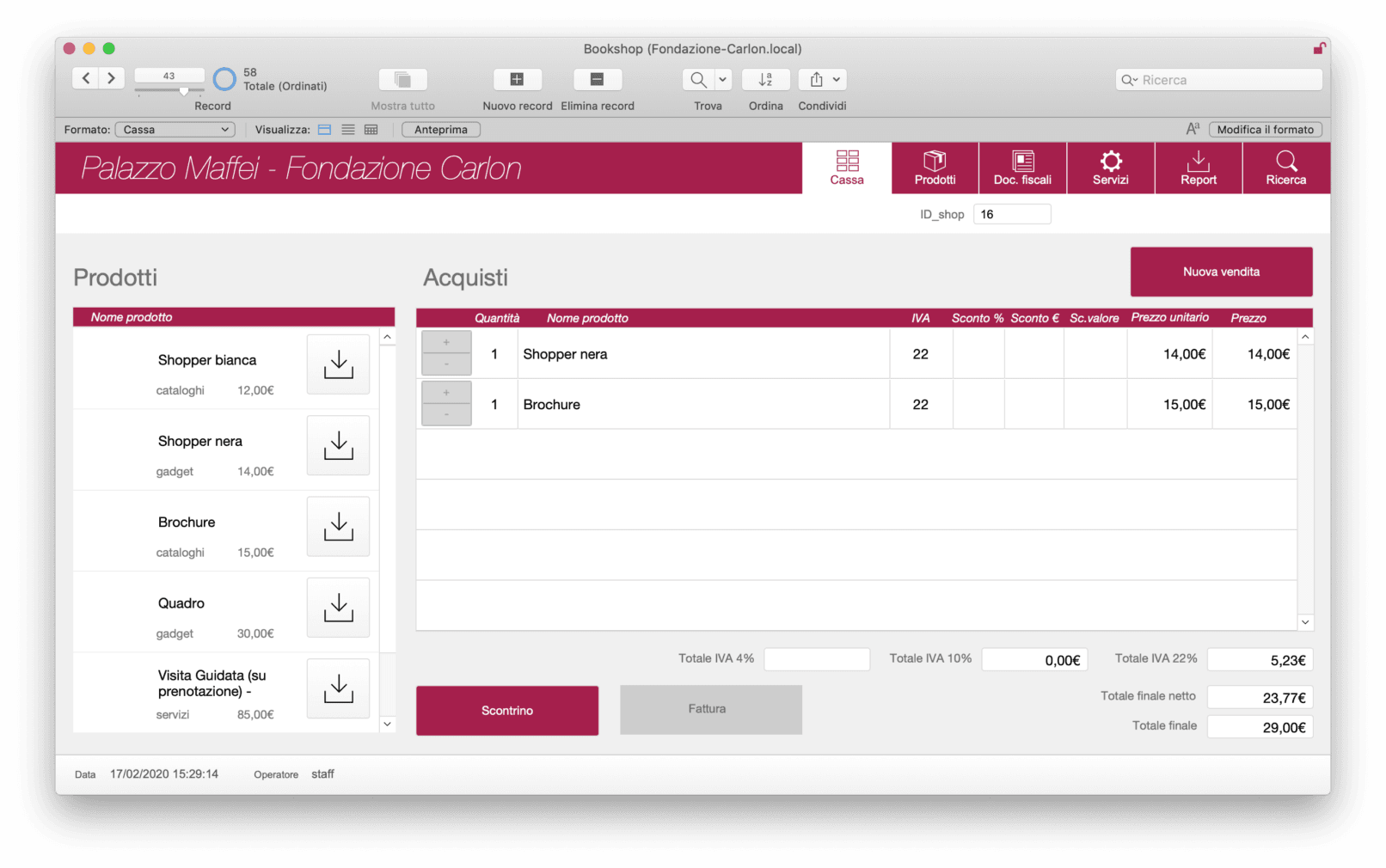Expand the Trova options arrow
This screenshot has width=1386, height=868.
[x=722, y=80]
